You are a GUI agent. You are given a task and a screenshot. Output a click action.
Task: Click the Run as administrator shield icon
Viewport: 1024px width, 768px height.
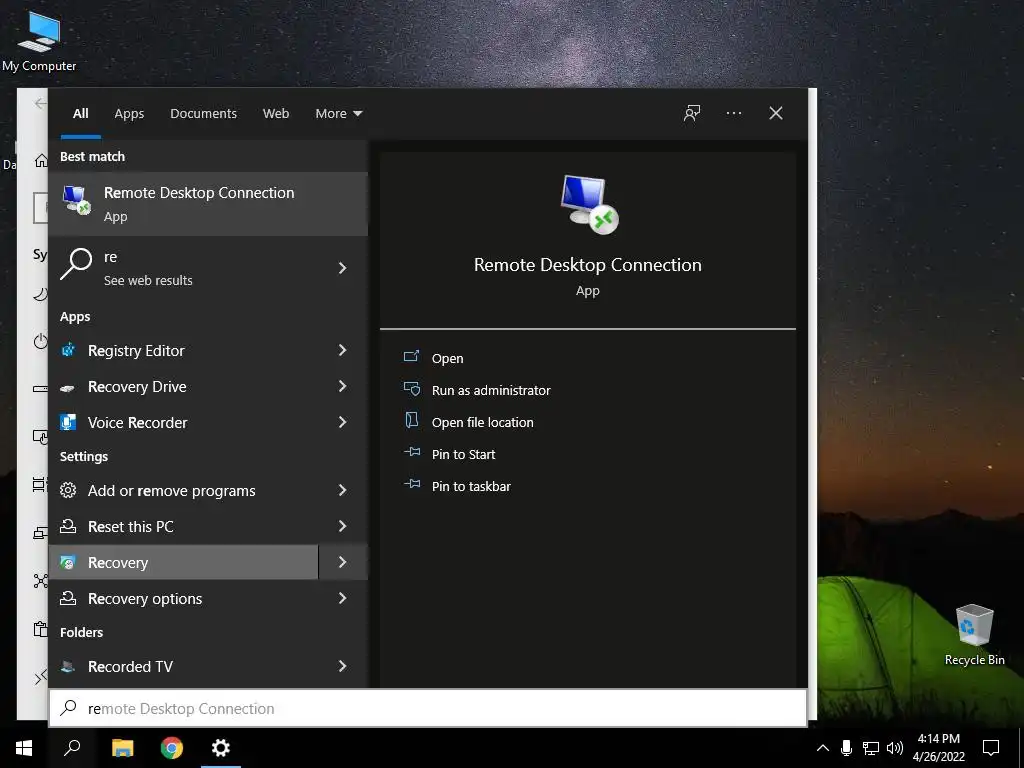pyautogui.click(x=411, y=389)
